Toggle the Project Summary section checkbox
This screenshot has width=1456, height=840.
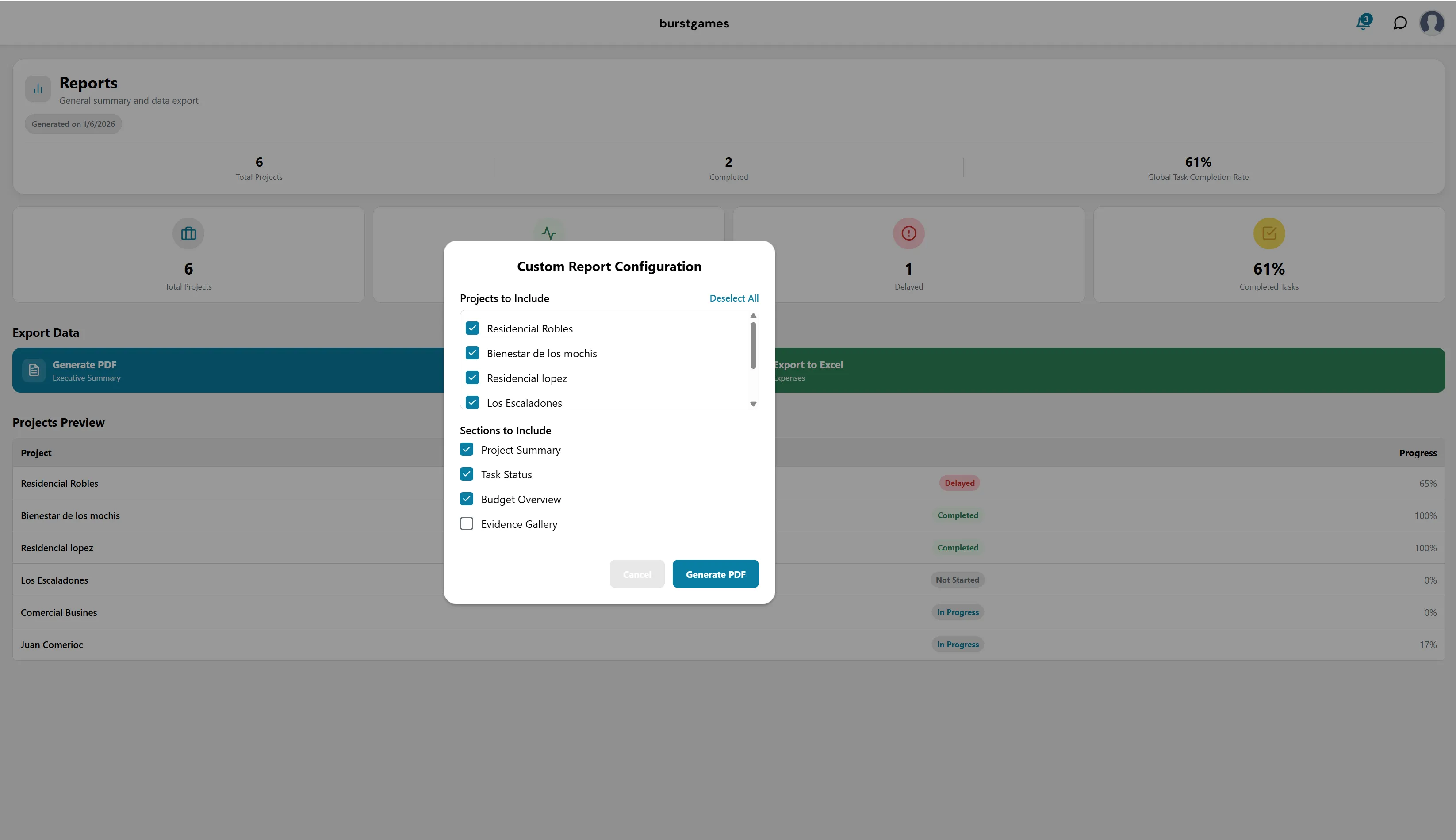(x=466, y=450)
